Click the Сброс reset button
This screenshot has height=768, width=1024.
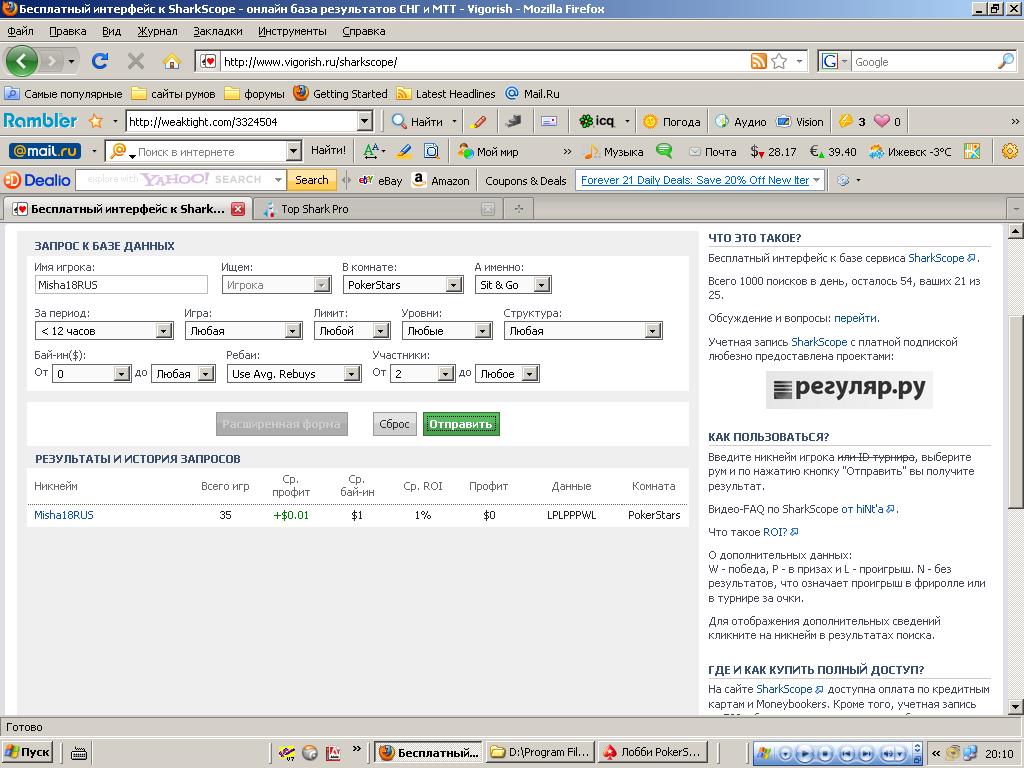(x=394, y=424)
